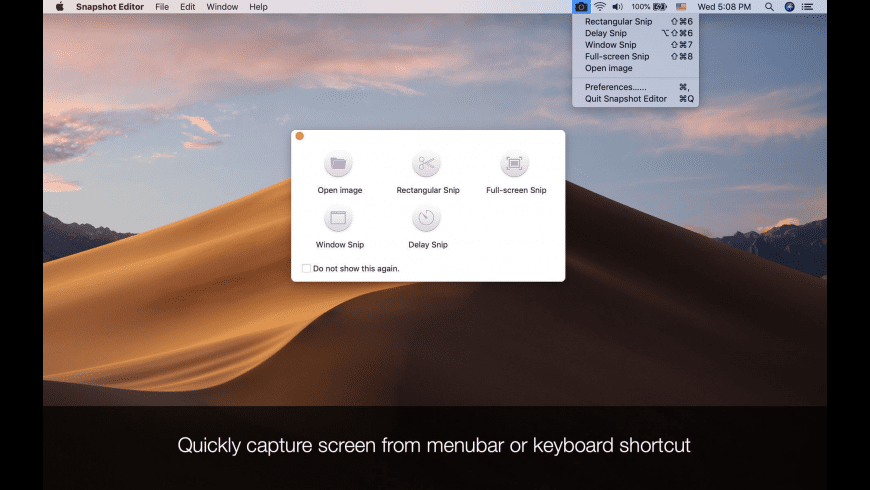Screen dimensions: 870x490
Task: Open the Help menu
Action: tap(258, 7)
